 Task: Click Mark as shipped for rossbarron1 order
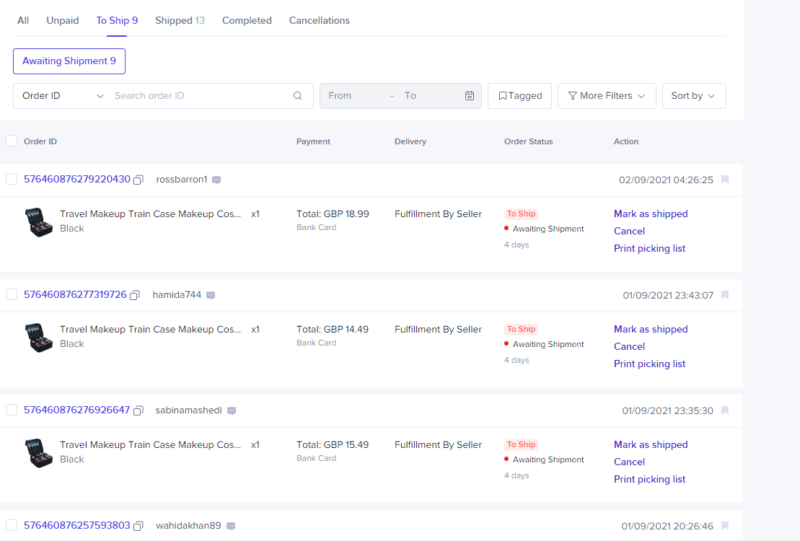[x=650, y=214]
